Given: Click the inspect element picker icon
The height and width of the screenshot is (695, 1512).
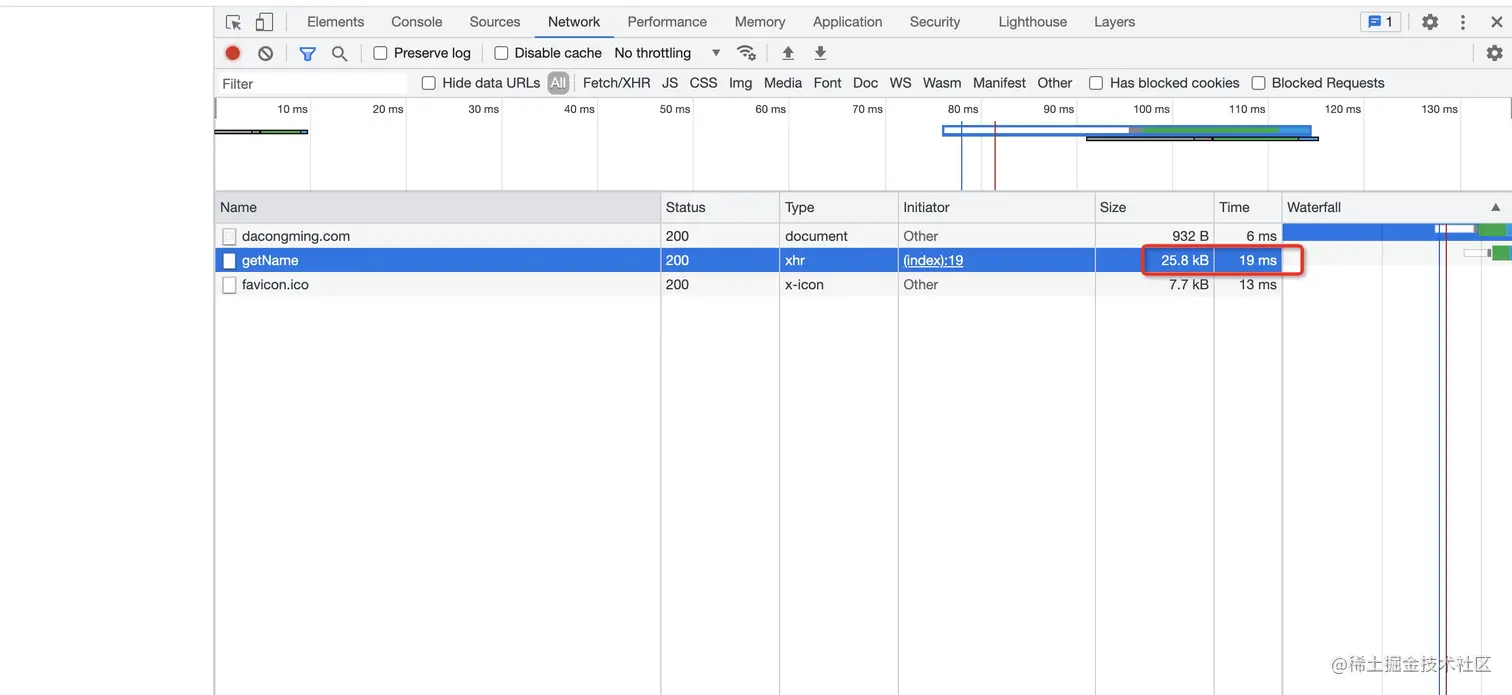Looking at the screenshot, I should tap(233, 22).
